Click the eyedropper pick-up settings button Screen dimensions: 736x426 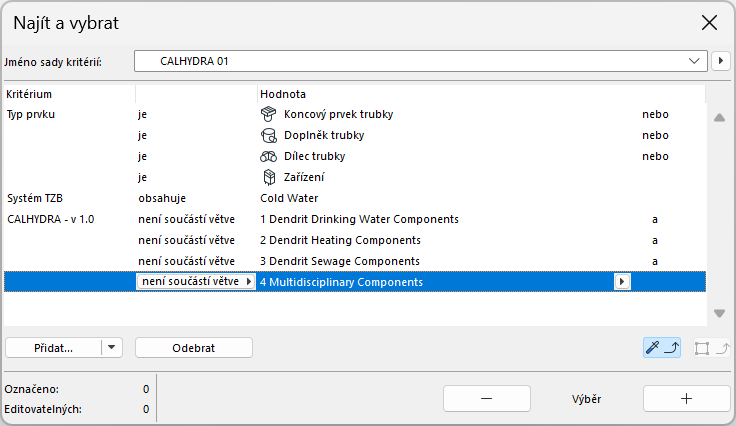tap(663, 348)
